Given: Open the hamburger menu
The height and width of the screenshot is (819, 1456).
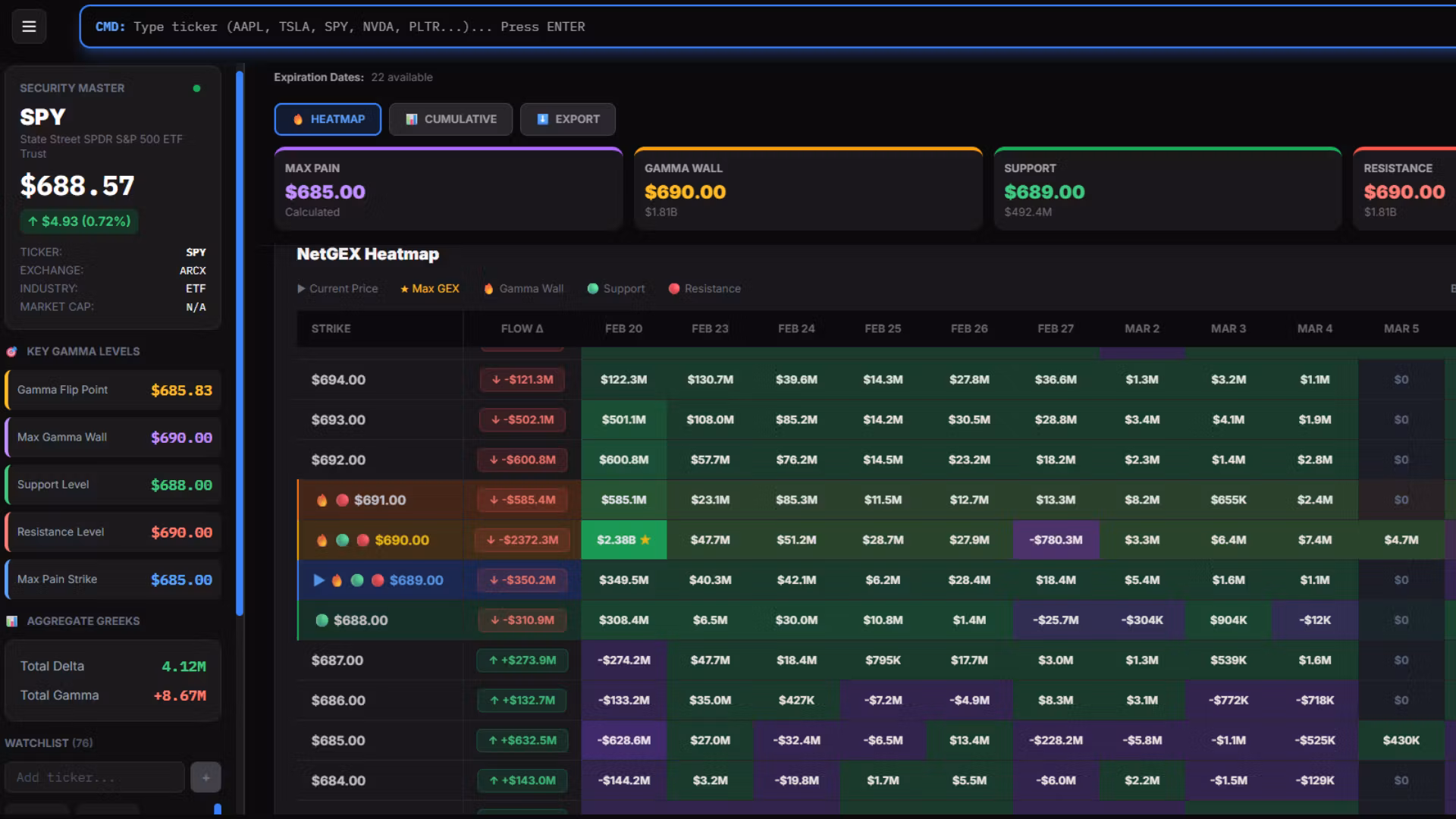Looking at the screenshot, I should 29,27.
